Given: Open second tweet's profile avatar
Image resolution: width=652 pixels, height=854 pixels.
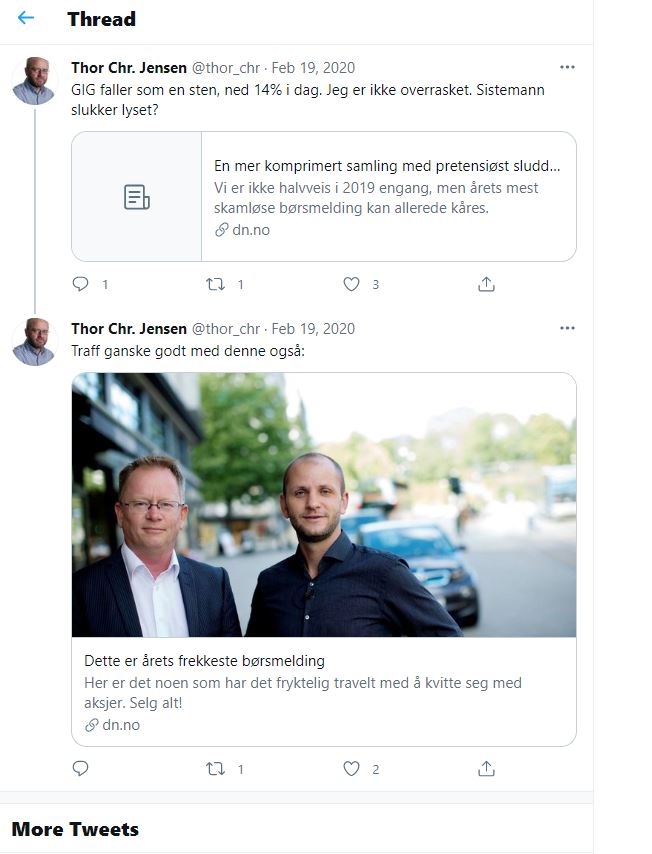Looking at the screenshot, I should (x=34, y=342).
